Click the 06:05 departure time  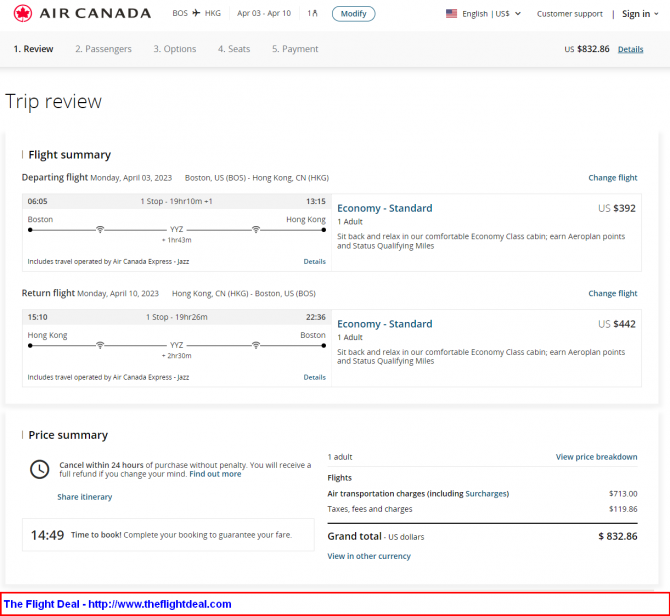pyautogui.click(x=38, y=201)
